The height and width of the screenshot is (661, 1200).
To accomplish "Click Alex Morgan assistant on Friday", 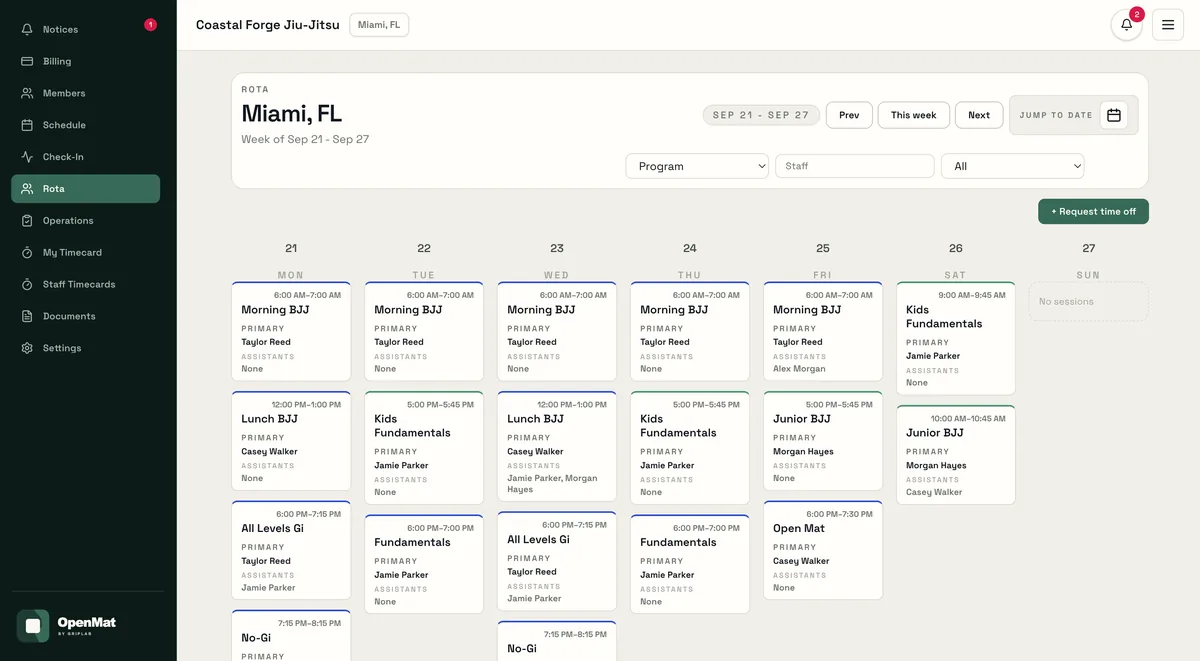I will [799, 369].
